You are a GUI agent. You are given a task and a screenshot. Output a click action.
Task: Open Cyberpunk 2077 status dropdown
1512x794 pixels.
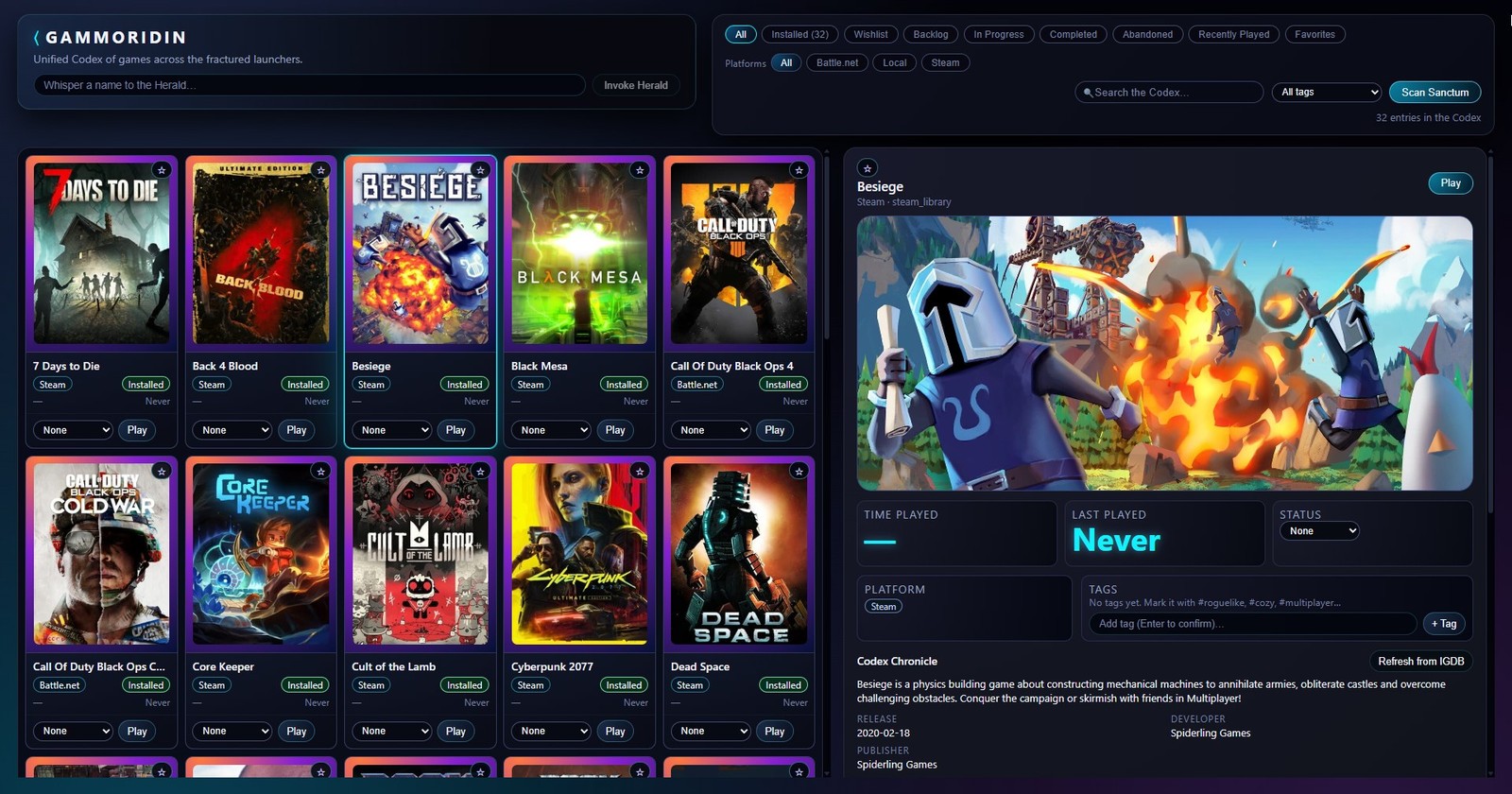[x=552, y=731]
